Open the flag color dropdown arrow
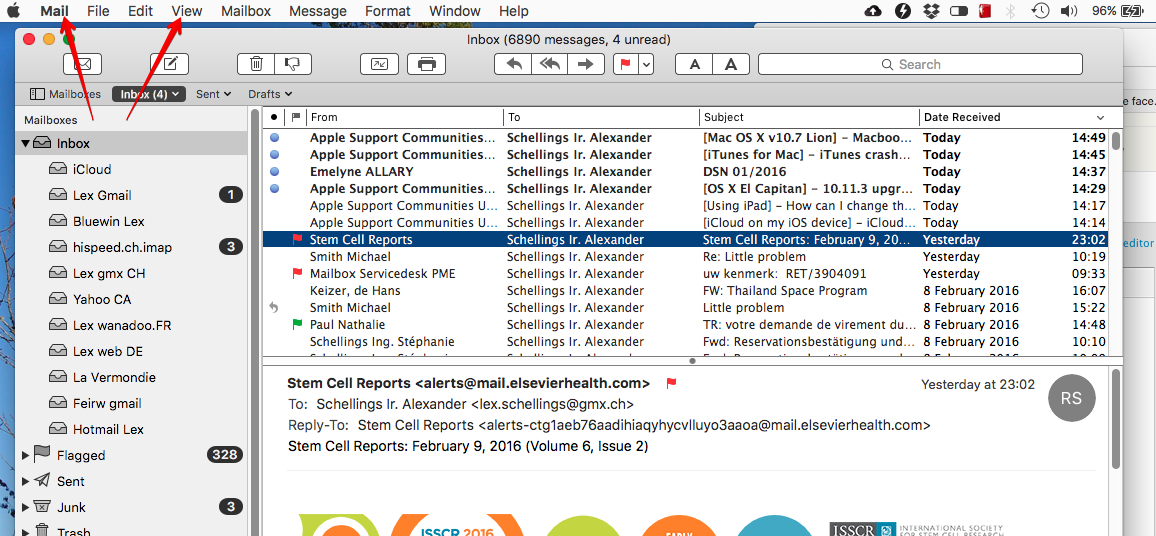Image resolution: width=1156 pixels, height=536 pixels. click(x=647, y=64)
